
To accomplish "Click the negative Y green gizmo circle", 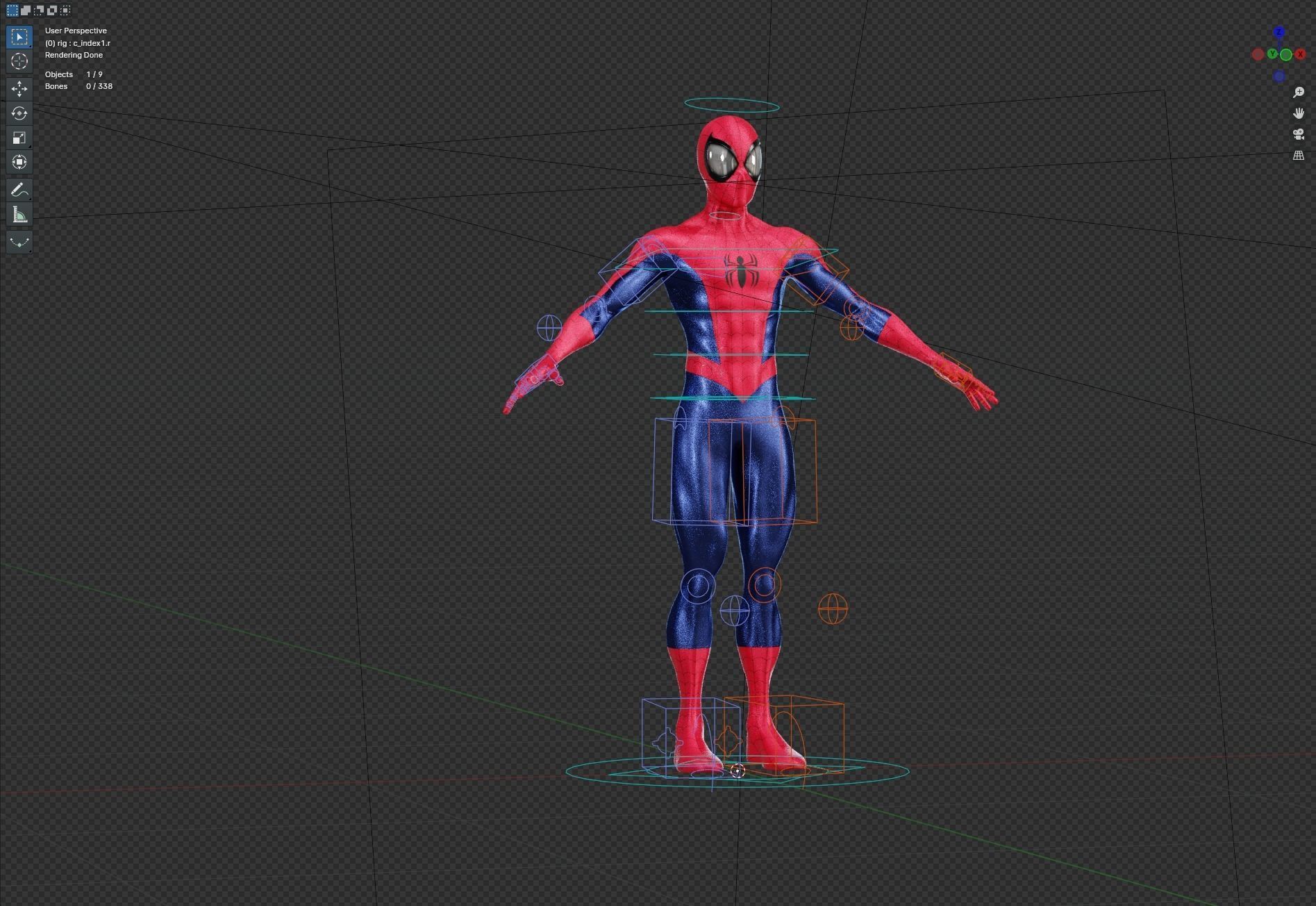I will point(1286,55).
